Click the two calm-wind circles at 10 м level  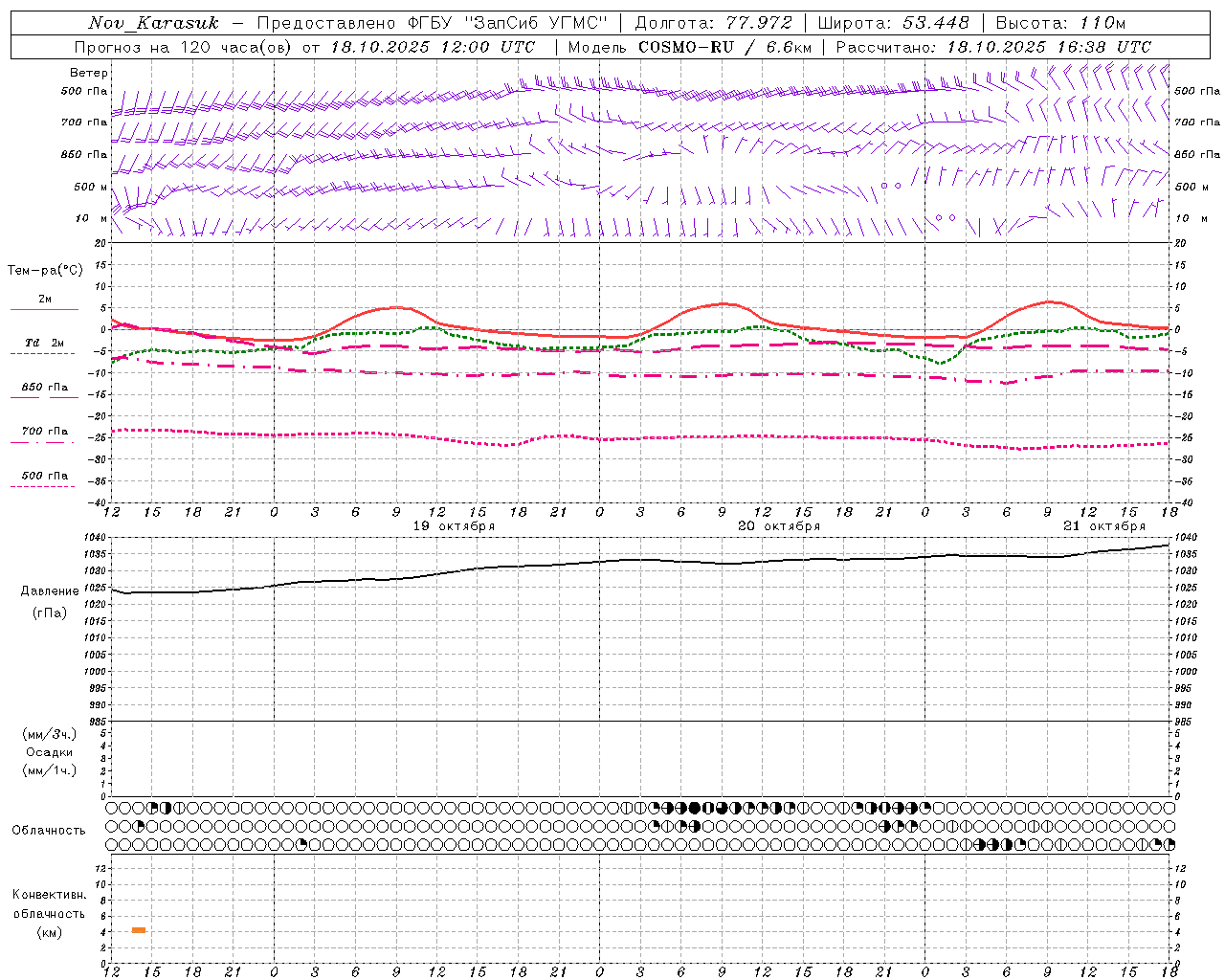[x=946, y=217]
